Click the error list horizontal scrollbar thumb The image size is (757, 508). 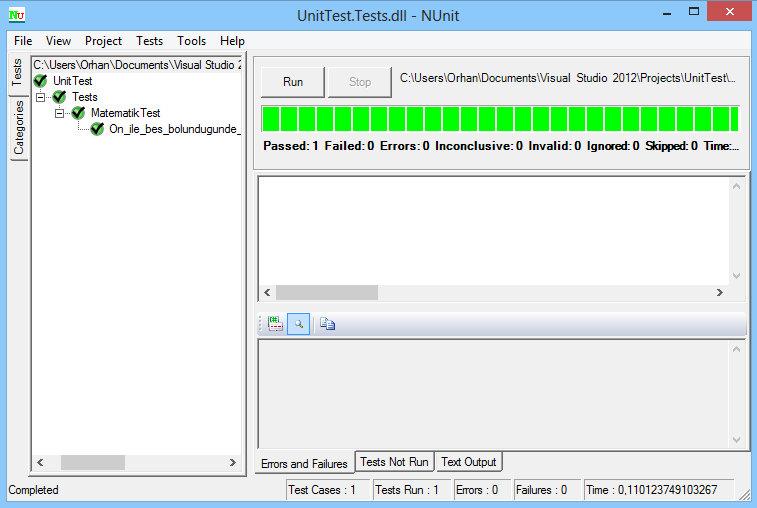327,292
